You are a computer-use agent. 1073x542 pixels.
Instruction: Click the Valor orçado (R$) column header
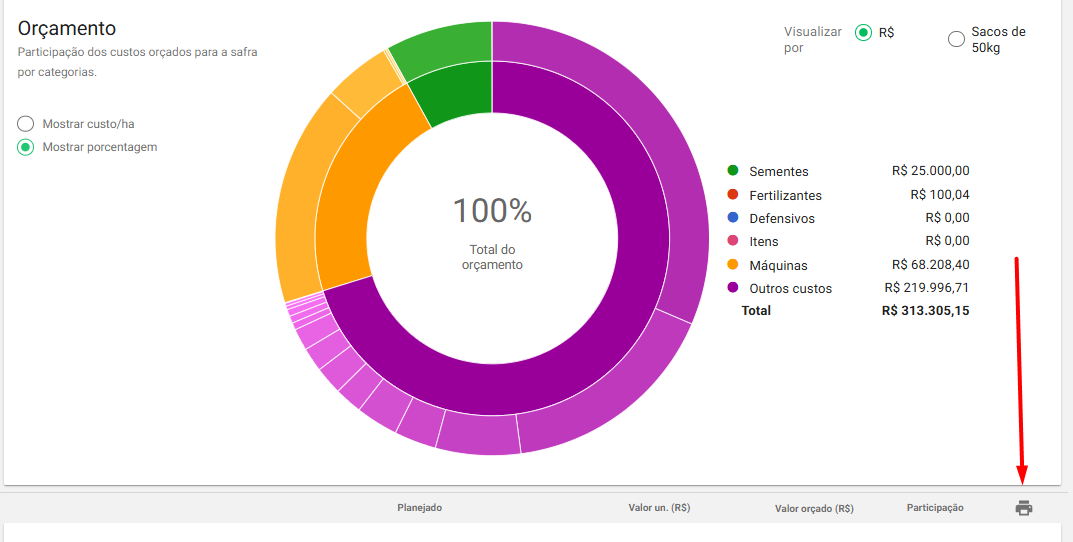point(814,508)
